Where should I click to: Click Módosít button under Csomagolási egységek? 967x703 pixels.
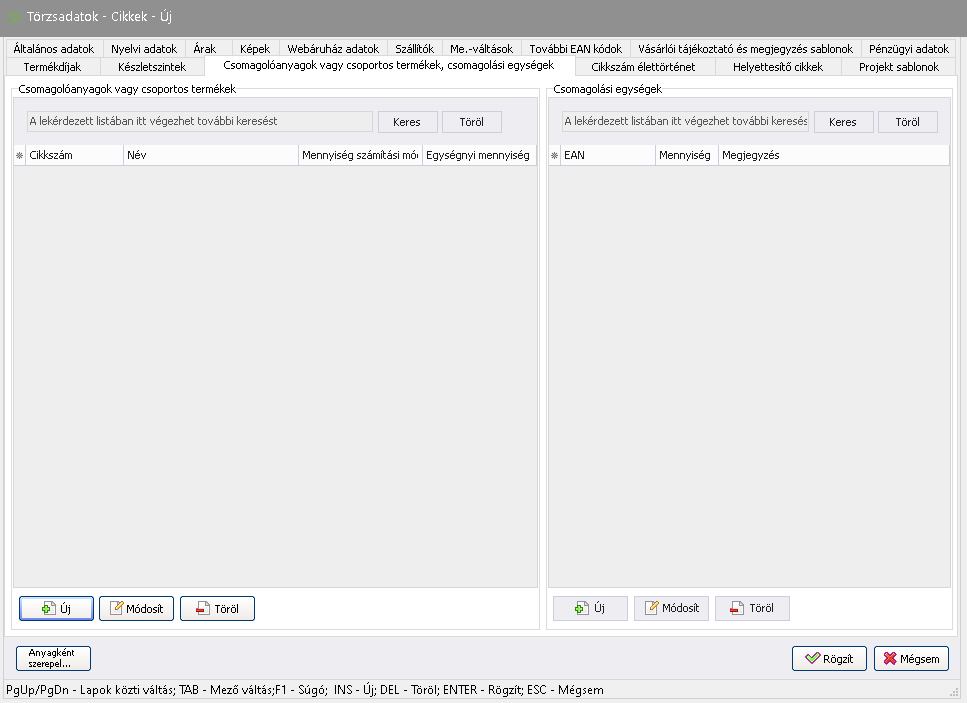(672, 608)
